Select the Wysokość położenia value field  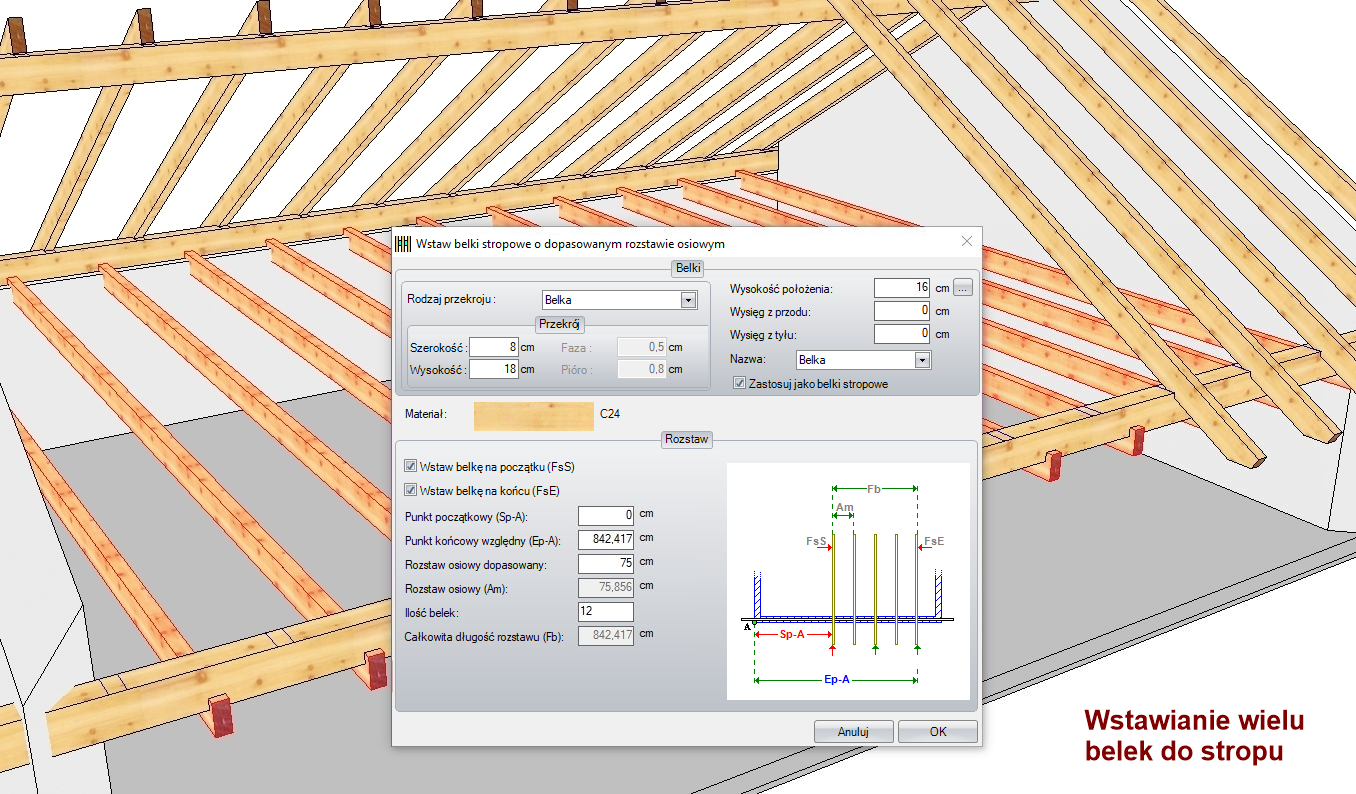901,288
